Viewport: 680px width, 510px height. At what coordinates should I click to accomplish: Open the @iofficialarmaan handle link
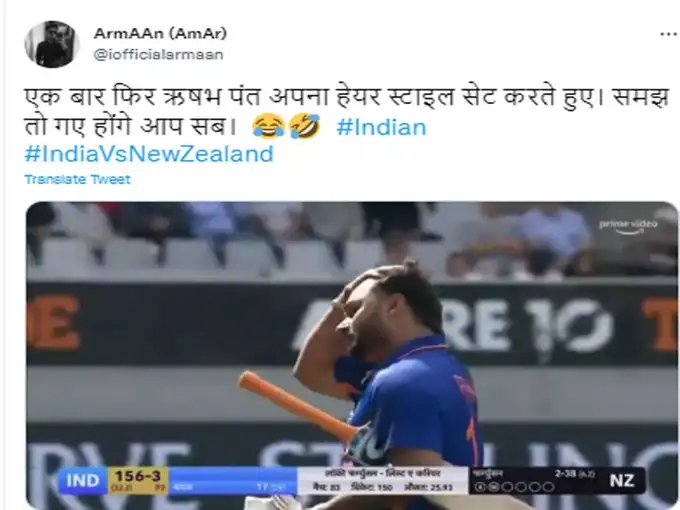(158, 55)
